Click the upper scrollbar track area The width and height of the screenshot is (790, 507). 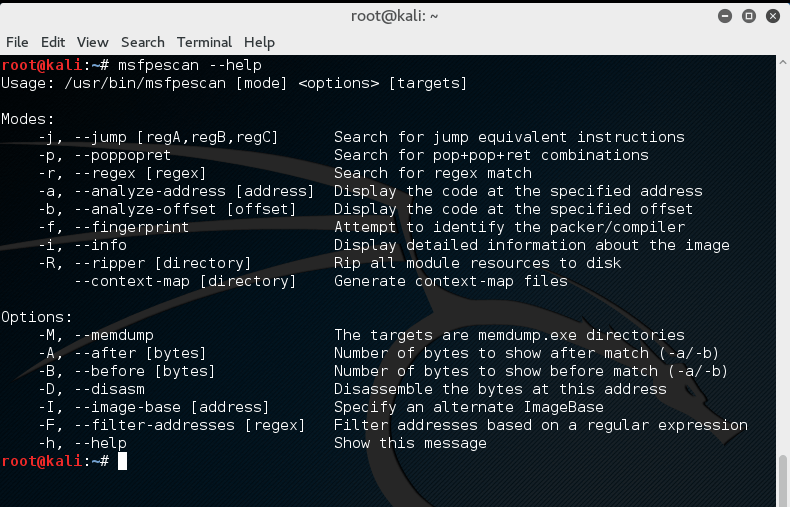point(783,250)
